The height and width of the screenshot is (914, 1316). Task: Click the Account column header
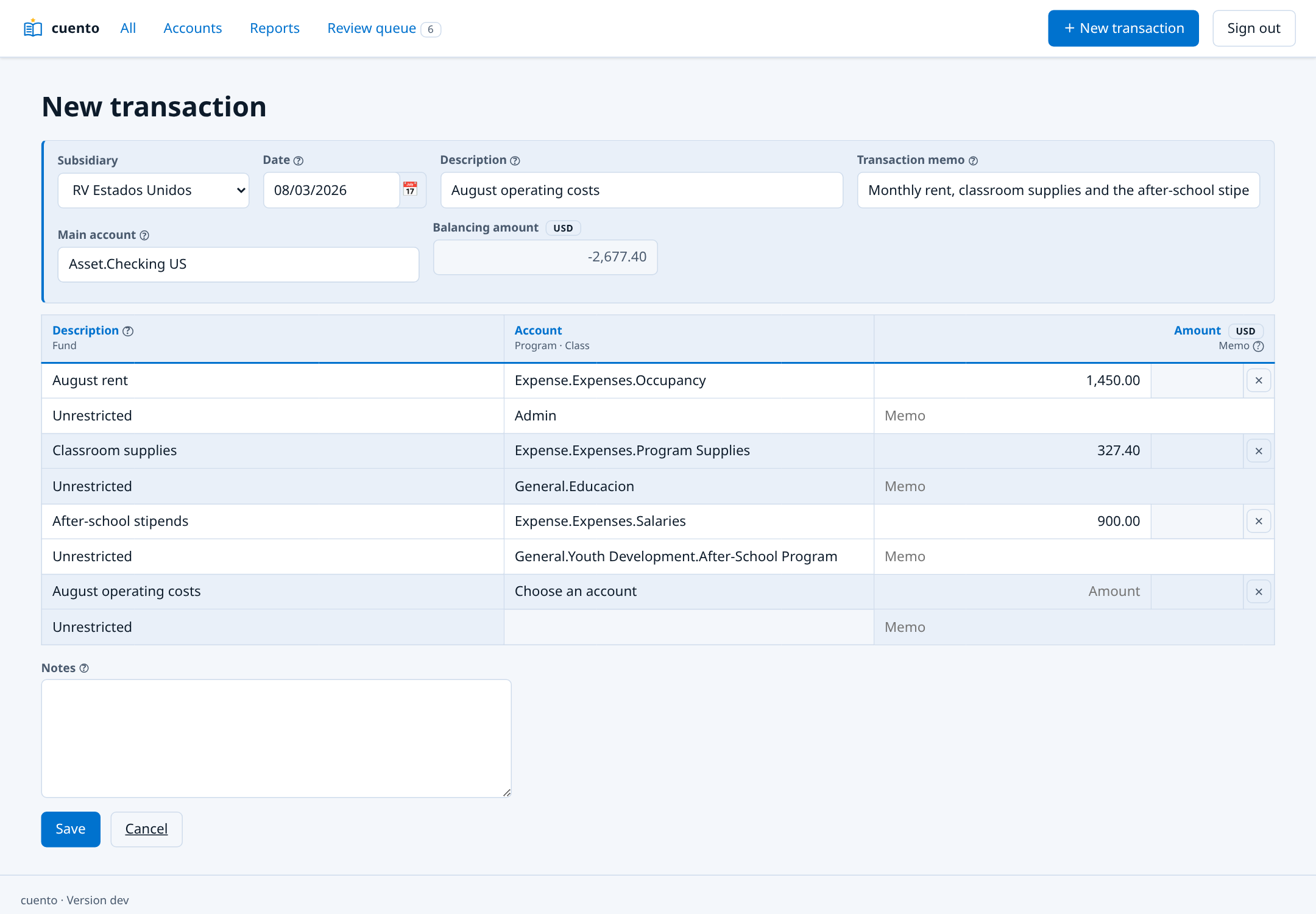[x=538, y=331]
